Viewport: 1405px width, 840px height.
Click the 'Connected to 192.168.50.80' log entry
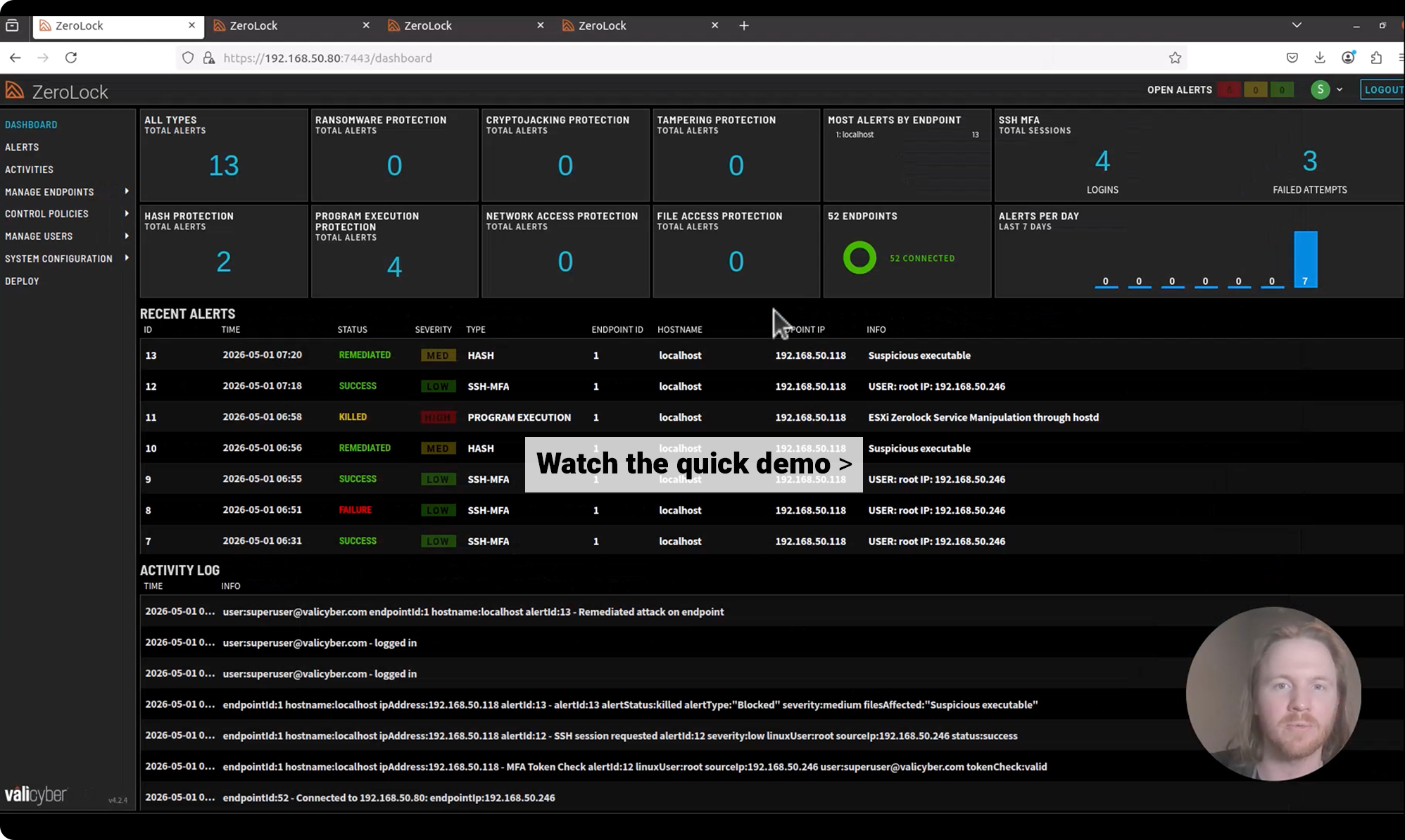click(x=772, y=798)
